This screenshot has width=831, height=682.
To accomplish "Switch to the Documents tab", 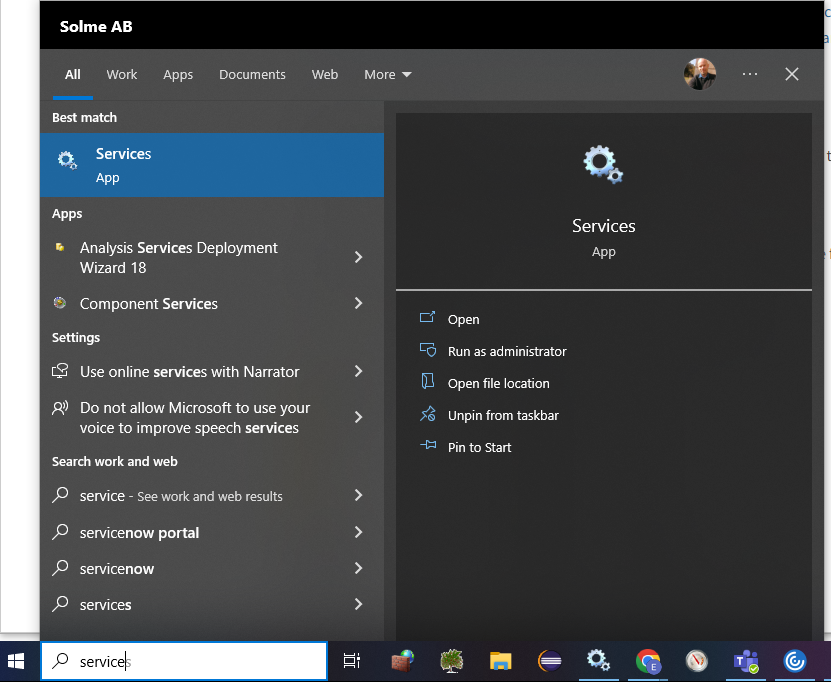I will coord(252,75).
